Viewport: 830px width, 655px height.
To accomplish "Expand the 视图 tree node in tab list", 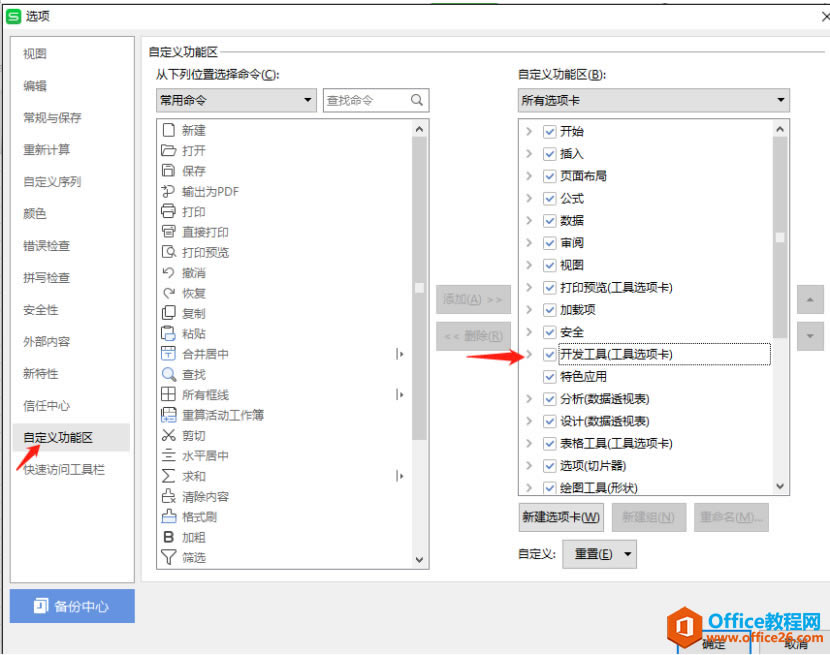I will coord(528,265).
